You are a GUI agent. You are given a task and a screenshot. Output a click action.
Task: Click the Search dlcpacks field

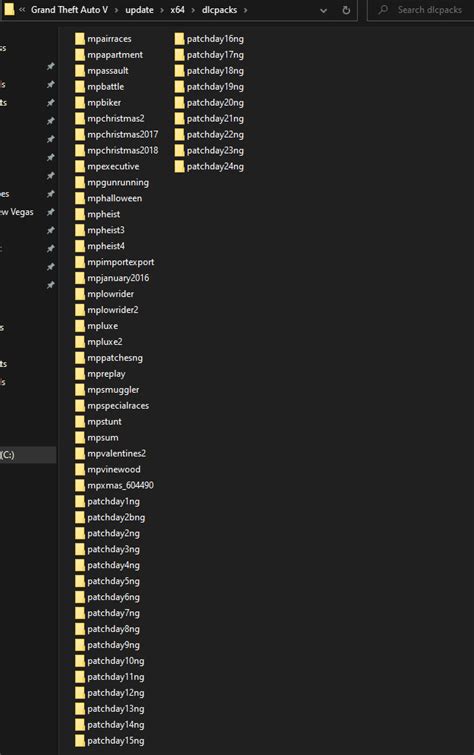pyautogui.click(x=421, y=10)
